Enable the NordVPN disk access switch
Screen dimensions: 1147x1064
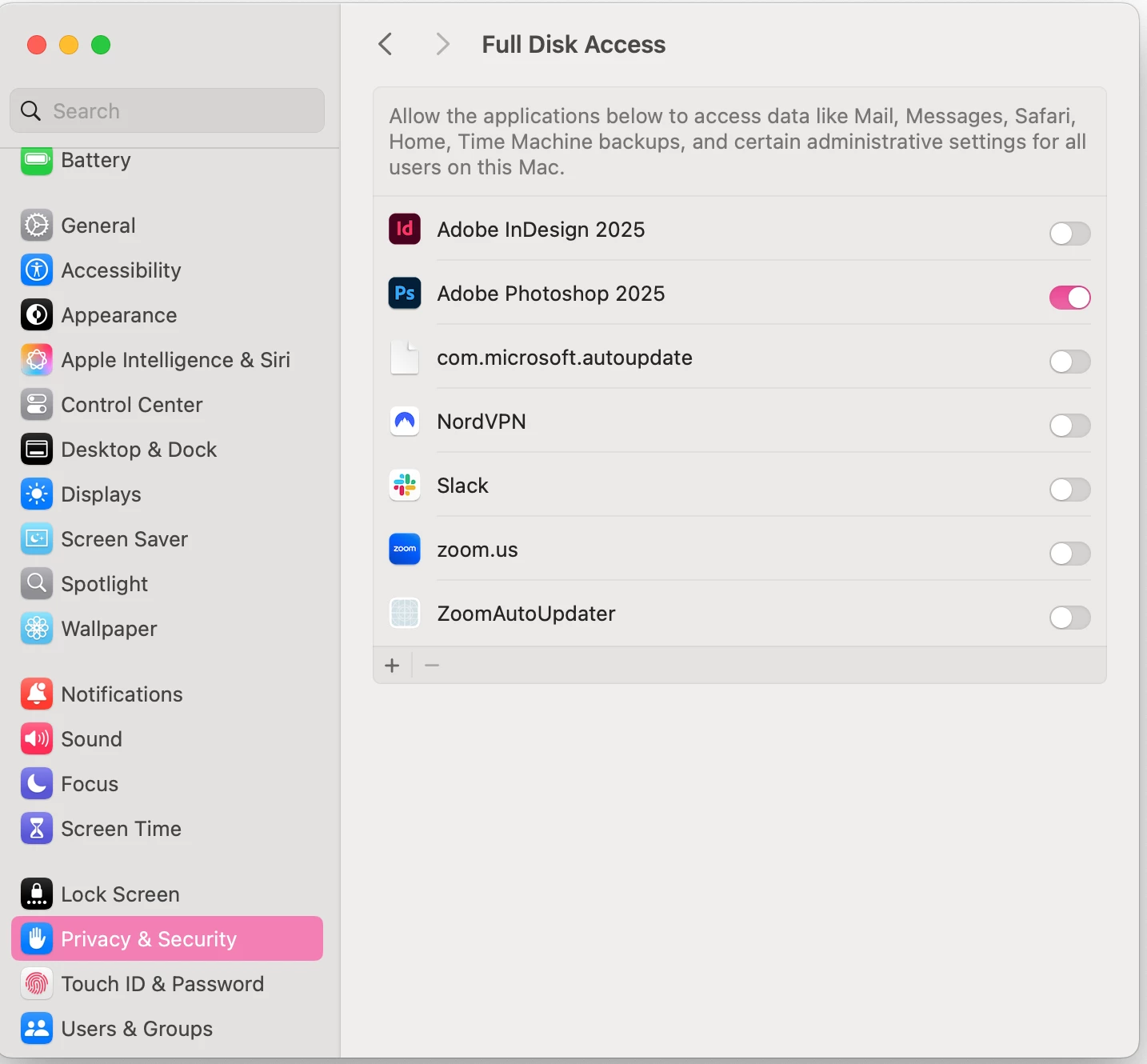click(x=1070, y=426)
